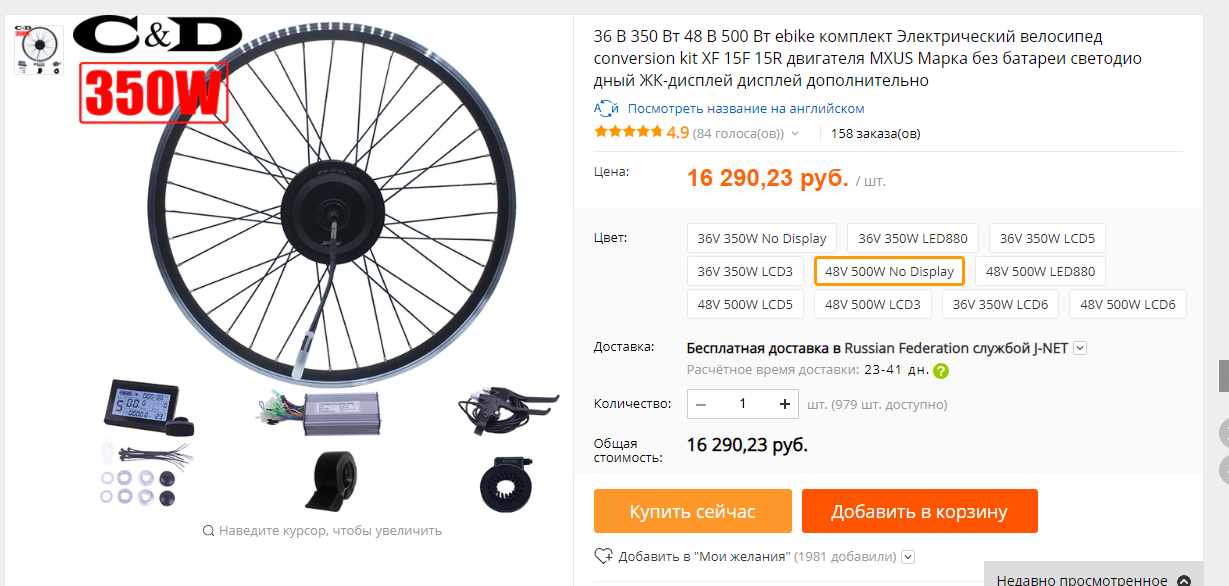Expand the wishlist dropdown arrow
The height and width of the screenshot is (586, 1229).
click(x=908, y=557)
